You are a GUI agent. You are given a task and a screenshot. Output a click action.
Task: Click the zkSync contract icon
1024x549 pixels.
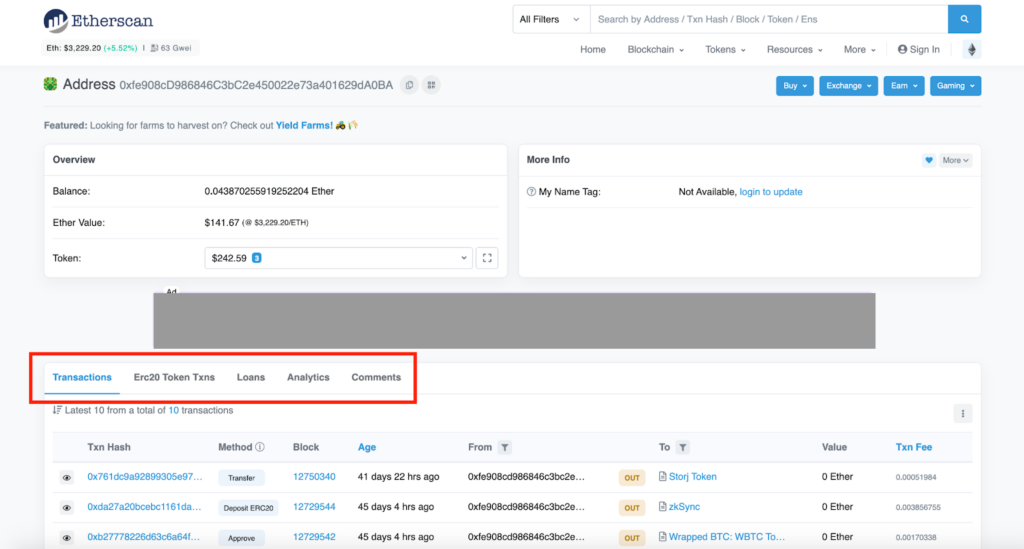pos(662,507)
